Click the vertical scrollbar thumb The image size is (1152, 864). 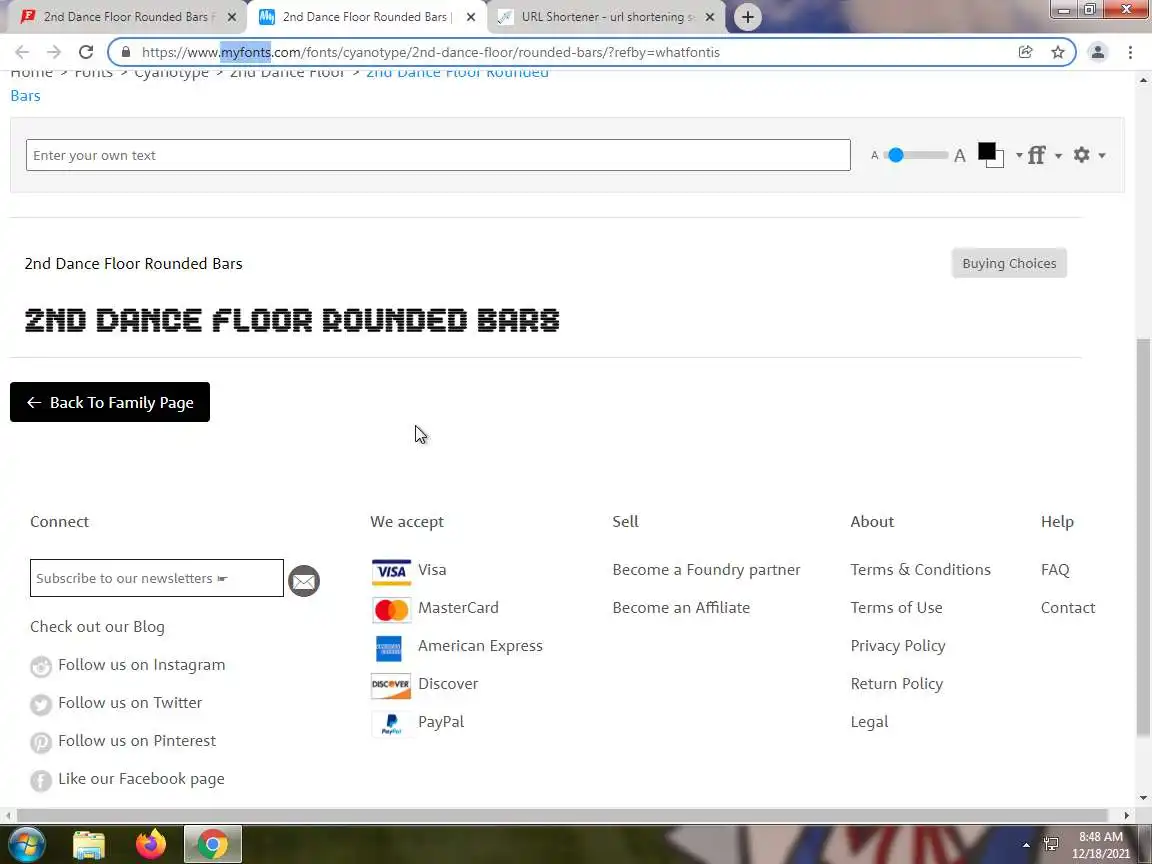[x=1143, y=536]
